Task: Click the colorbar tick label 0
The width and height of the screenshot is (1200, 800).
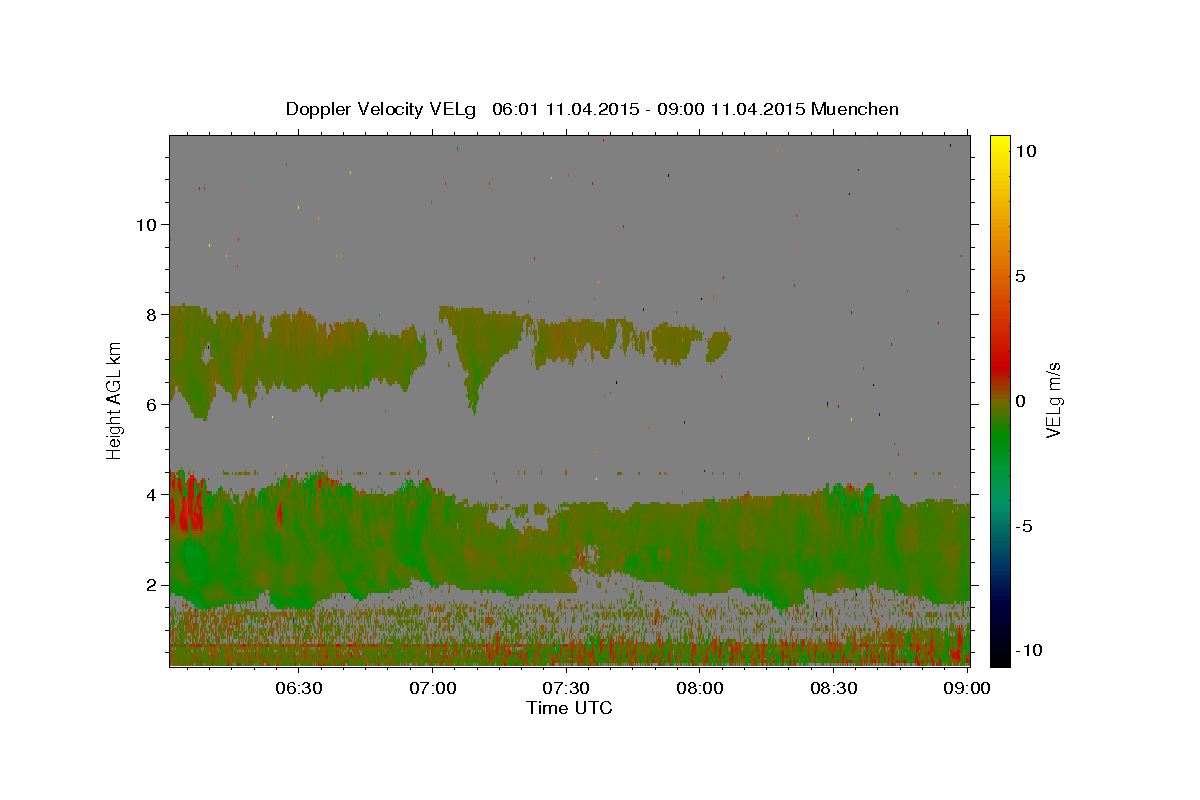Action: click(x=1020, y=401)
